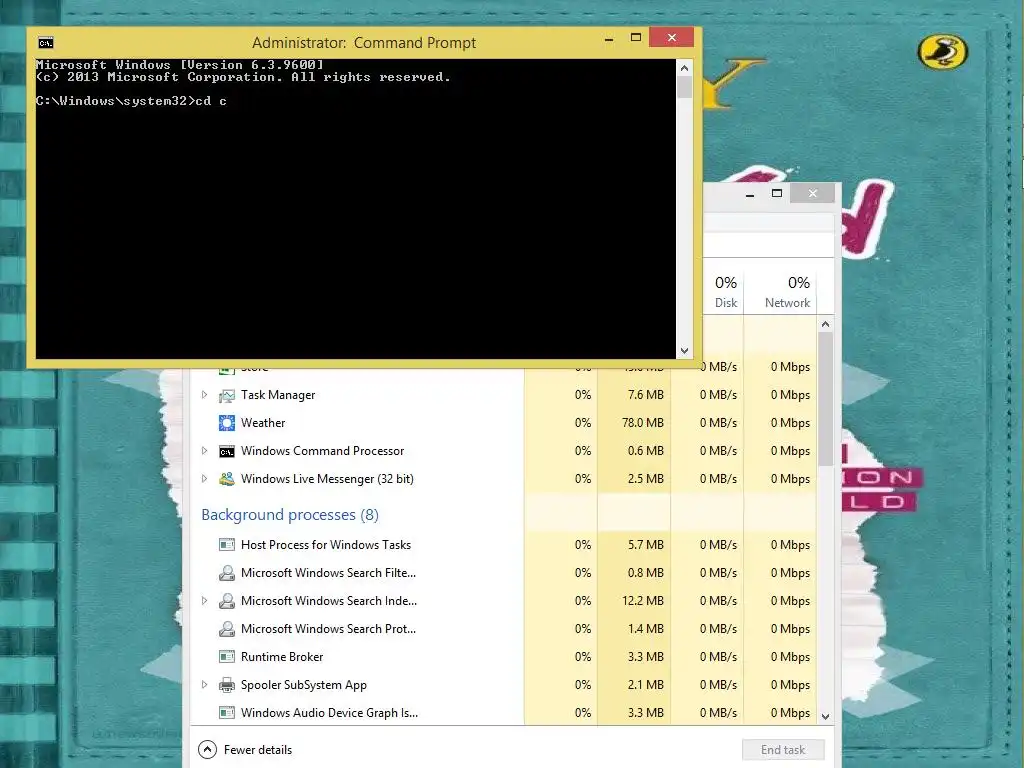
Task: Click the End task button
Action: [x=783, y=750]
